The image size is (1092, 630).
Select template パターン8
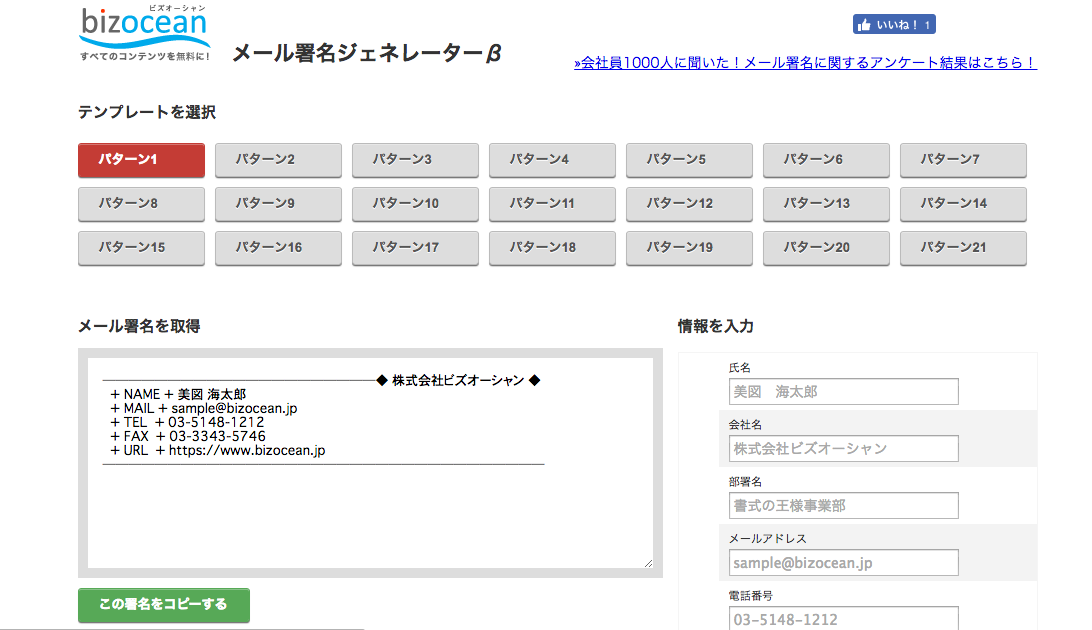141,203
